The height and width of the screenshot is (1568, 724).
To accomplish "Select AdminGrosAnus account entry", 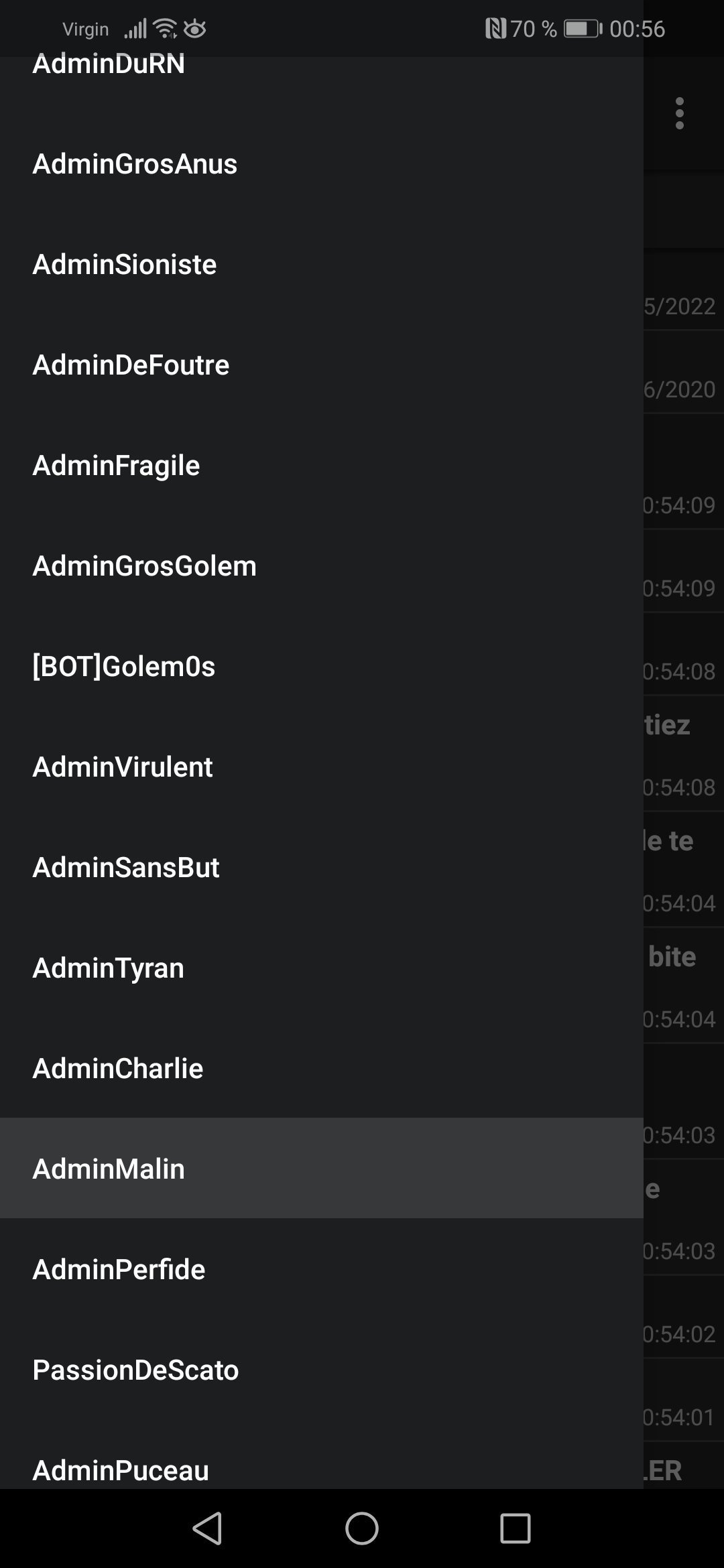I will (x=322, y=164).
